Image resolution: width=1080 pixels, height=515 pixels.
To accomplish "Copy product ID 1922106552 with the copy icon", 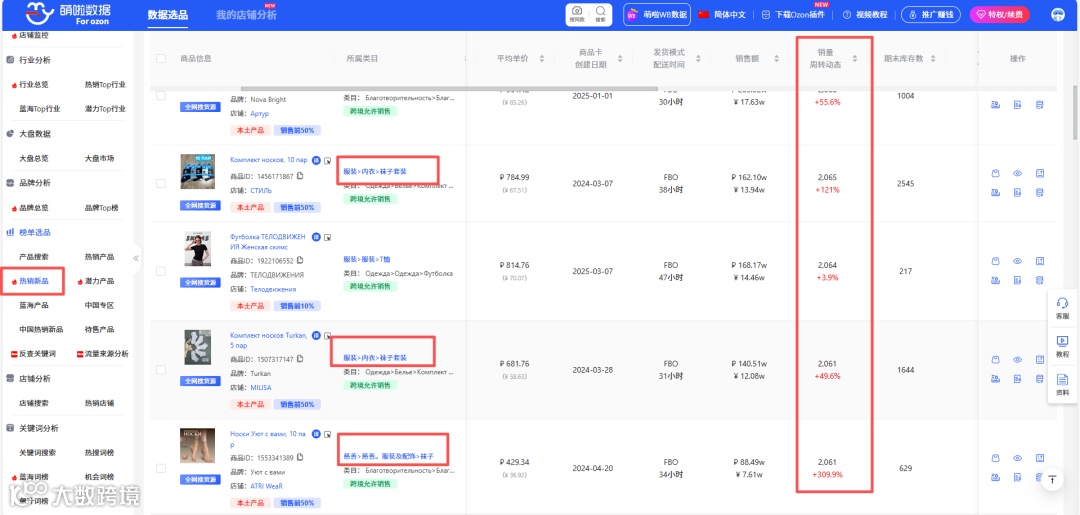I will pyautogui.click(x=300, y=261).
